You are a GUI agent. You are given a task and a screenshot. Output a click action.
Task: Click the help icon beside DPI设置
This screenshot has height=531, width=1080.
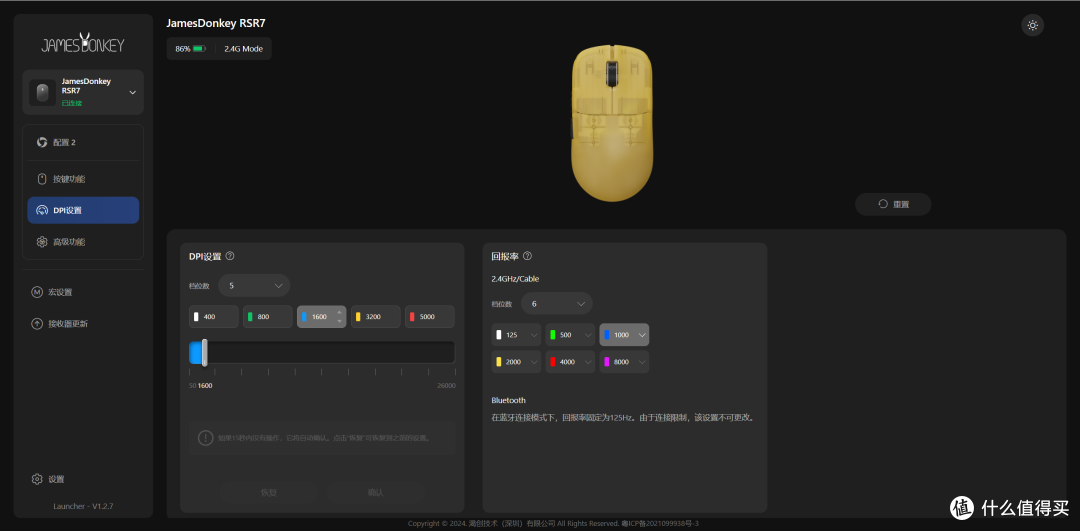[x=230, y=256]
